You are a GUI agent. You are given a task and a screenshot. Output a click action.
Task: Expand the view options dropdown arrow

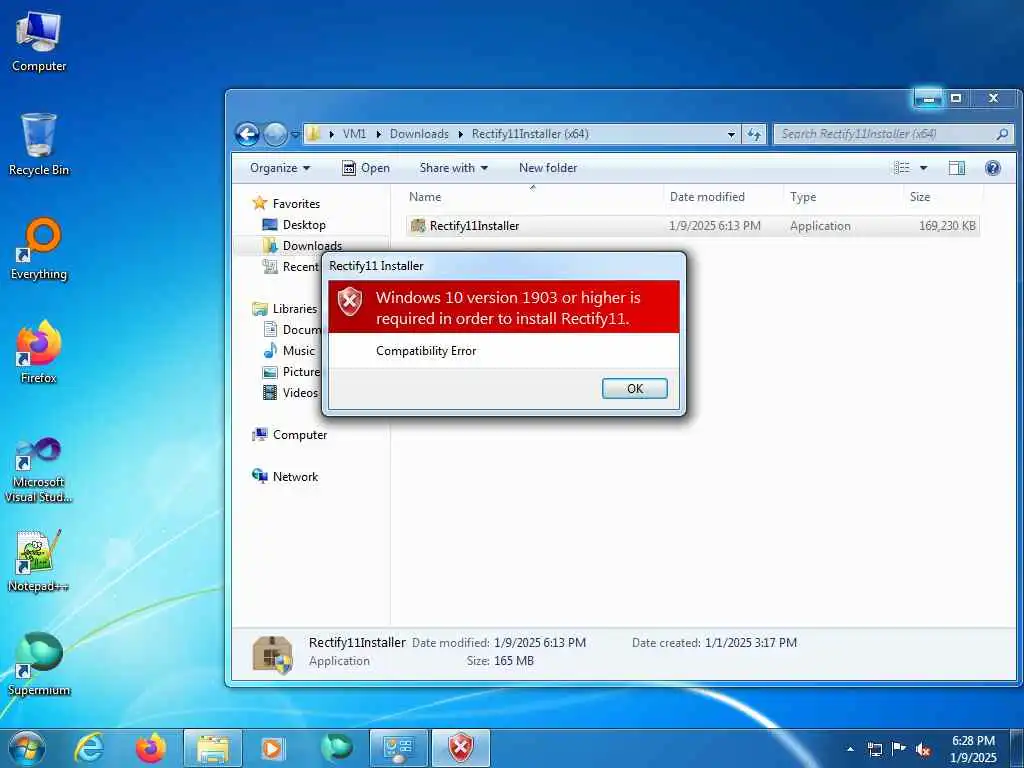pos(923,168)
